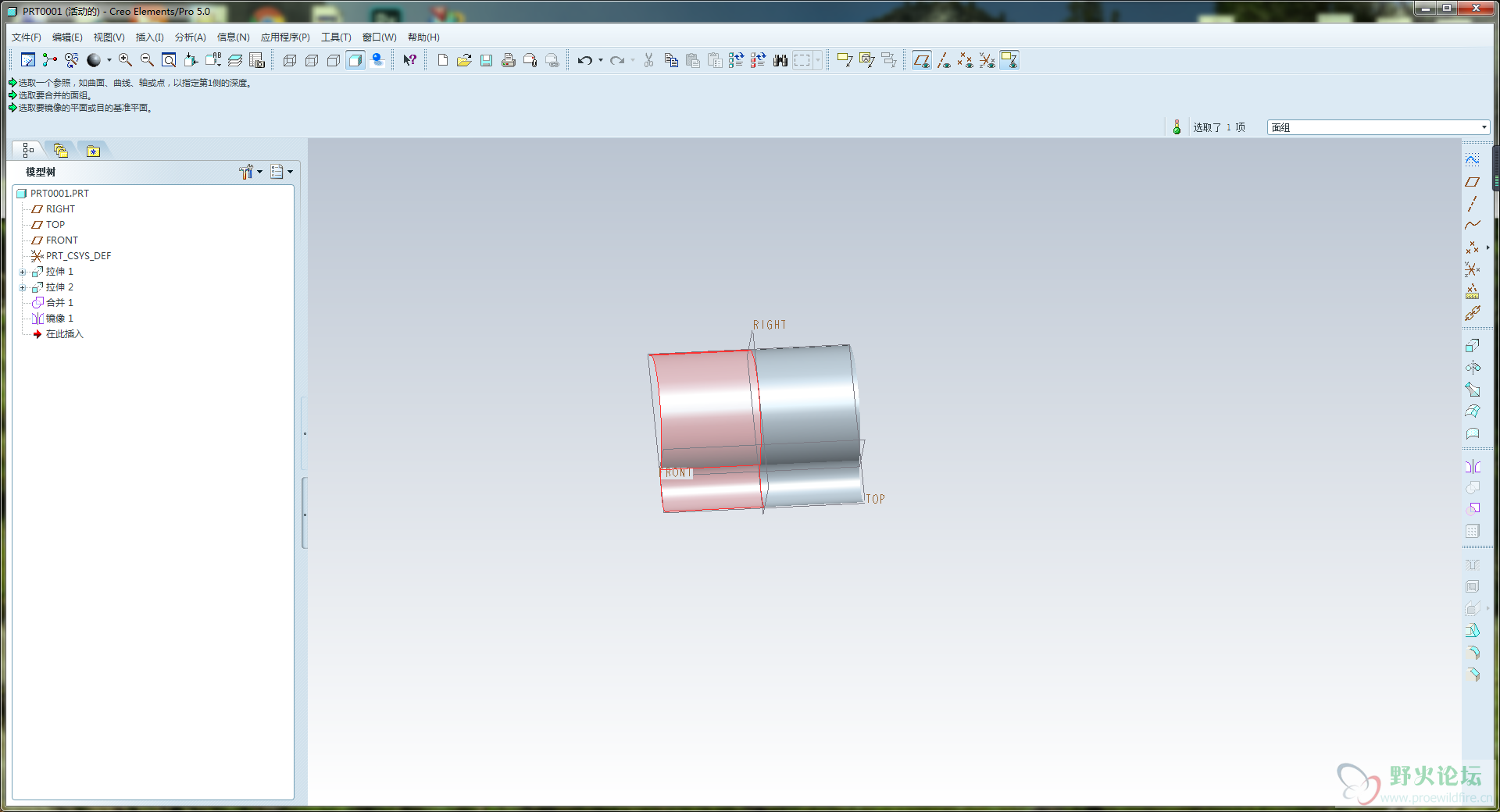Click the Revolve tool icon

click(x=1472, y=367)
